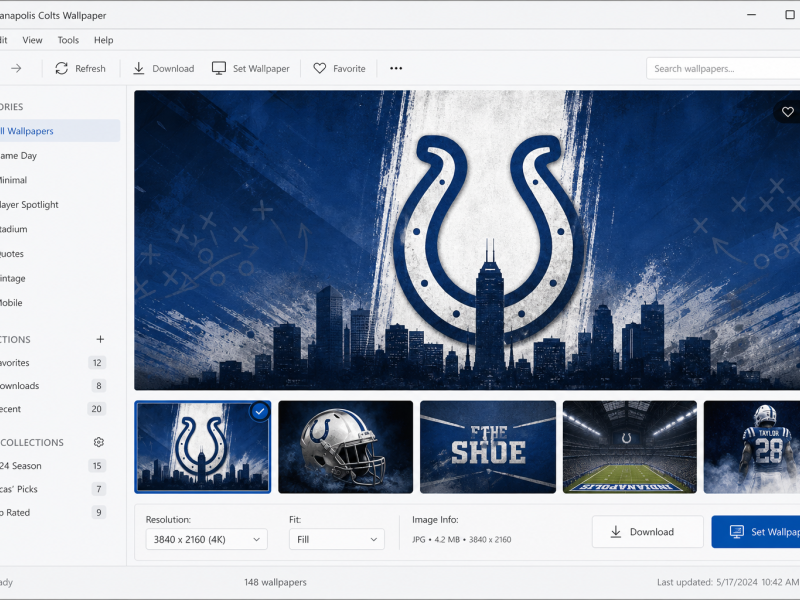Viewport: 800px width, 600px height.
Task: Click the '148 wallpapers' status text
Action: coord(276,582)
